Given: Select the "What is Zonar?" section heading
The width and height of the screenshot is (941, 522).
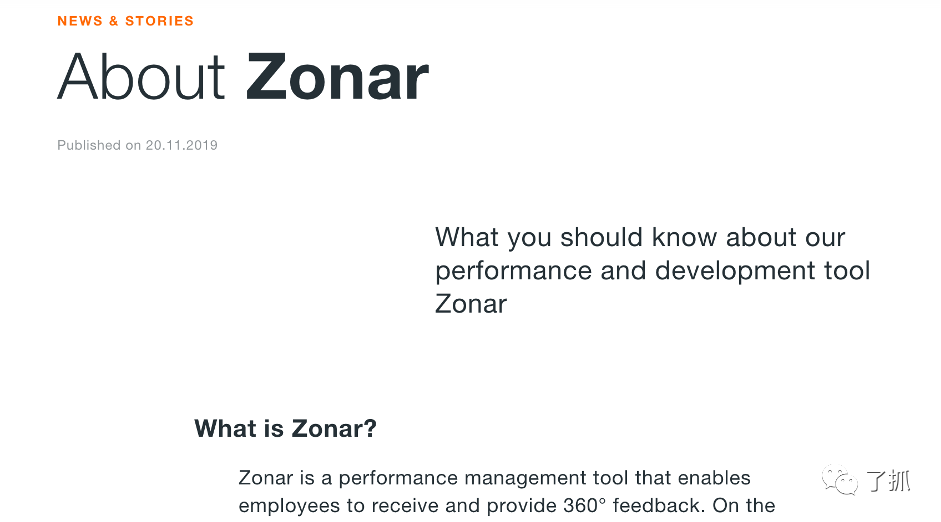Looking at the screenshot, I should [285, 429].
